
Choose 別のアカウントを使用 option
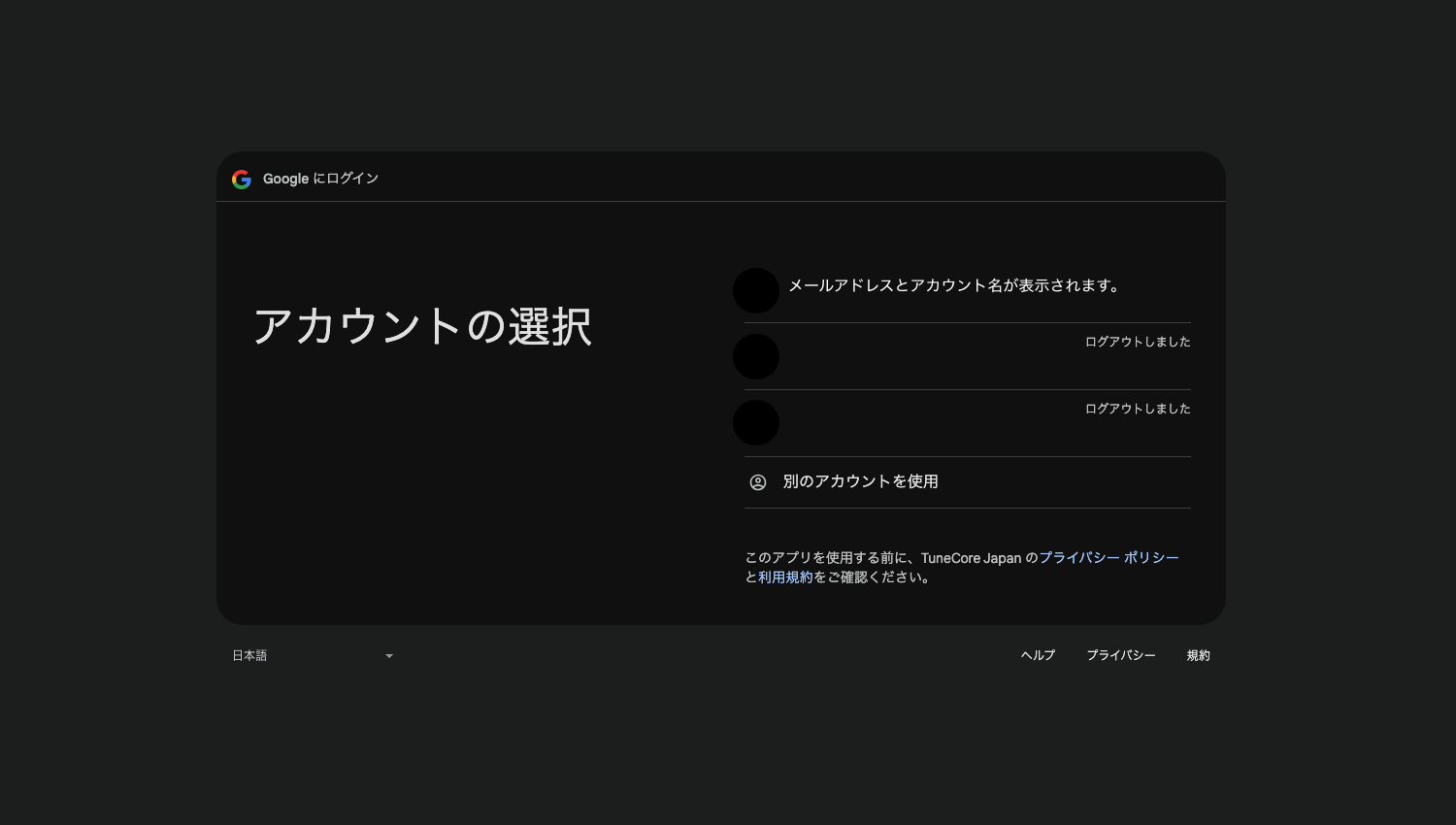[967, 482]
